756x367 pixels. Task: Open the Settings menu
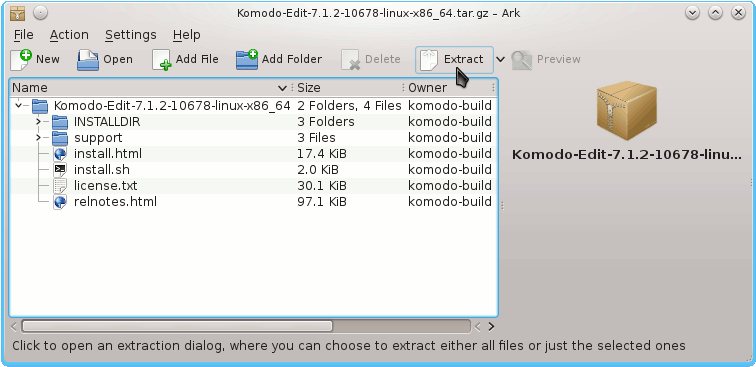click(131, 35)
